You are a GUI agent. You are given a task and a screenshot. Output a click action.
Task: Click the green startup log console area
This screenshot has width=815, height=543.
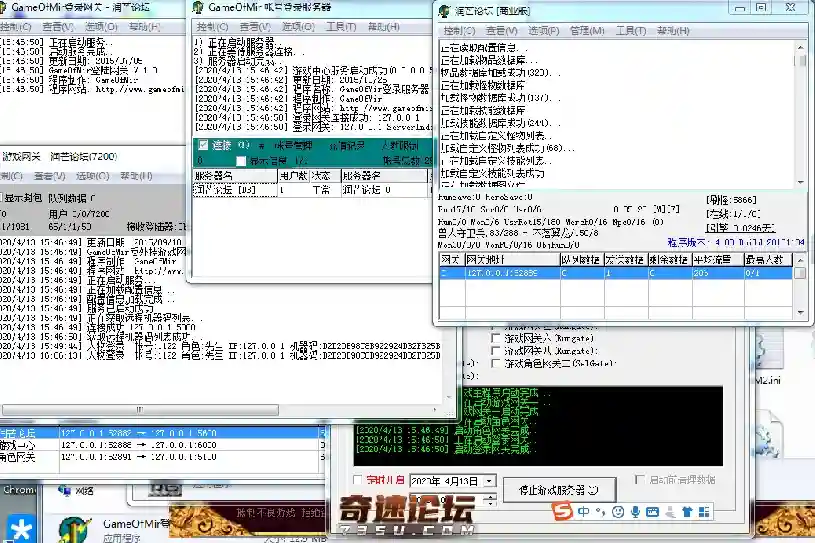tap(538, 426)
